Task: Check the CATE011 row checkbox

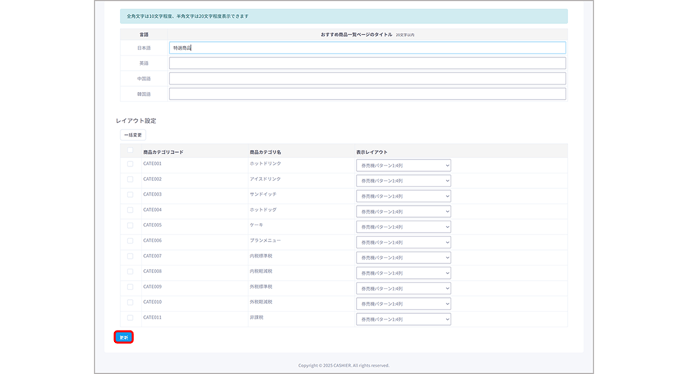Action: pyautogui.click(x=130, y=317)
